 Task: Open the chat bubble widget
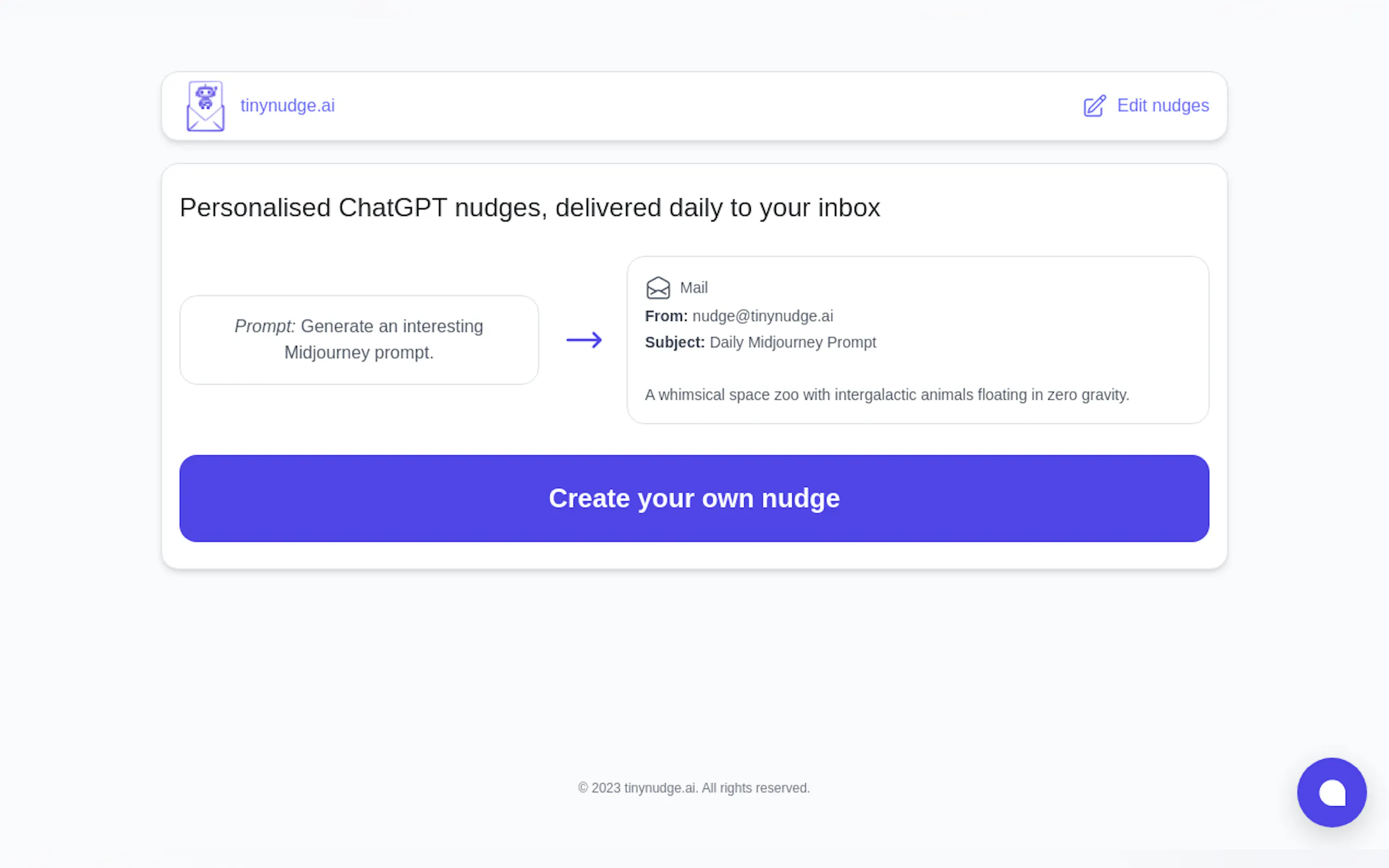coord(1331,792)
